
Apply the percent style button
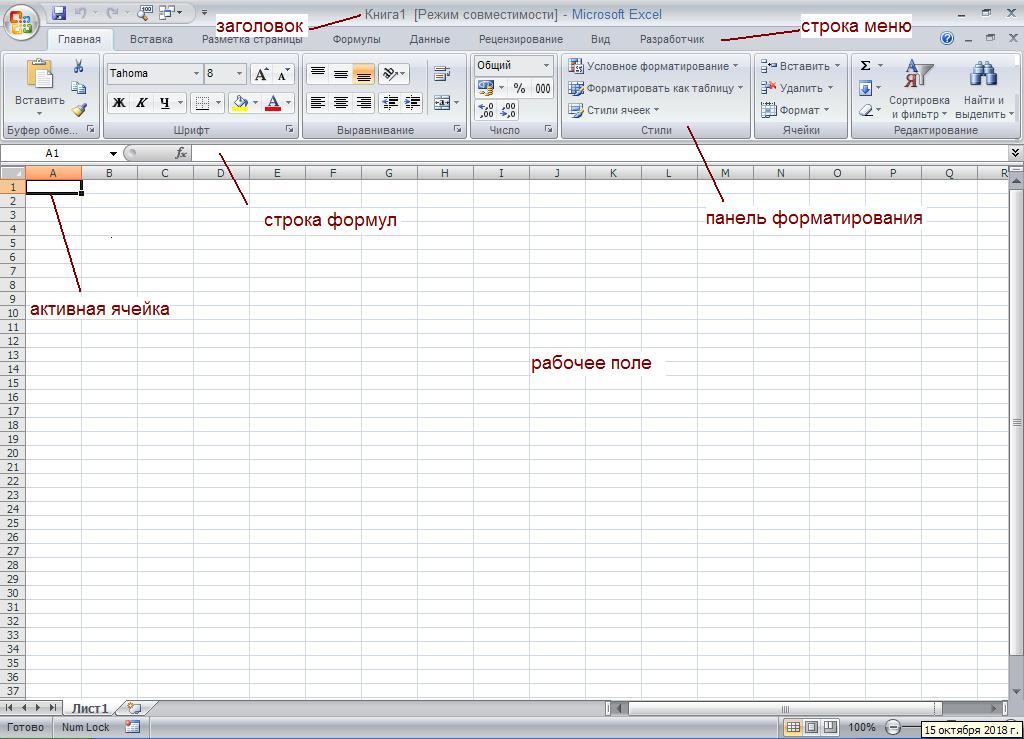(x=519, y=88)
